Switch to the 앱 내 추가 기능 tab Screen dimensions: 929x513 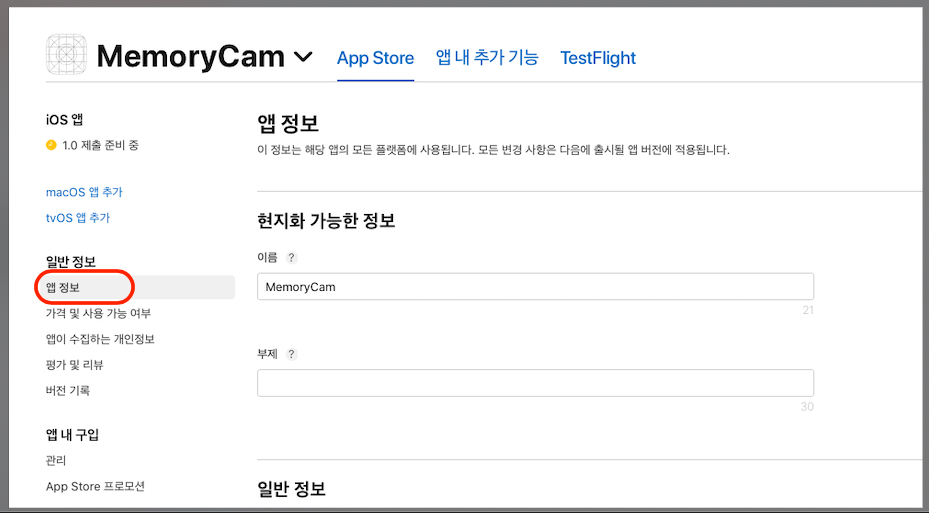(487, 57)
